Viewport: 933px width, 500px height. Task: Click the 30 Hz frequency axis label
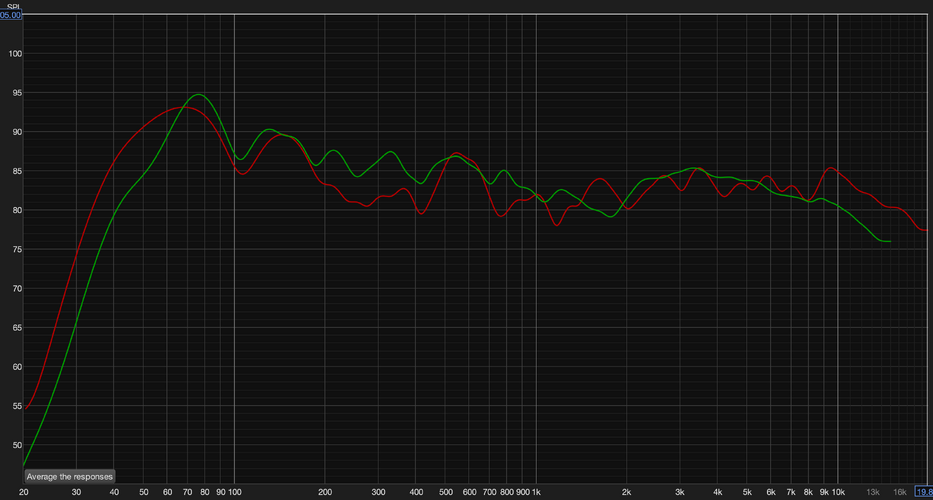click(x=77, y=492)
